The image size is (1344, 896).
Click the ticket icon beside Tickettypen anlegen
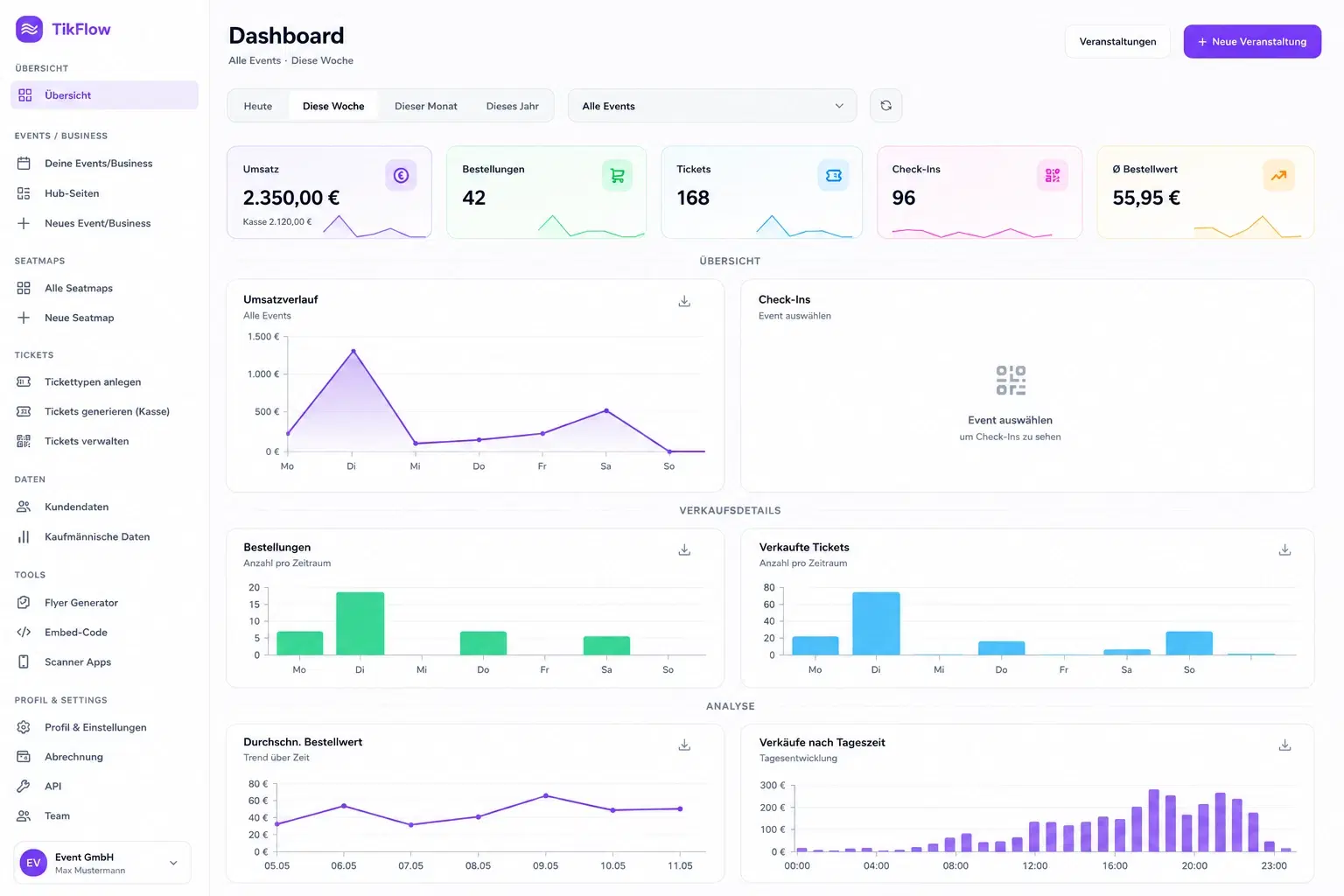coord(24,381)
